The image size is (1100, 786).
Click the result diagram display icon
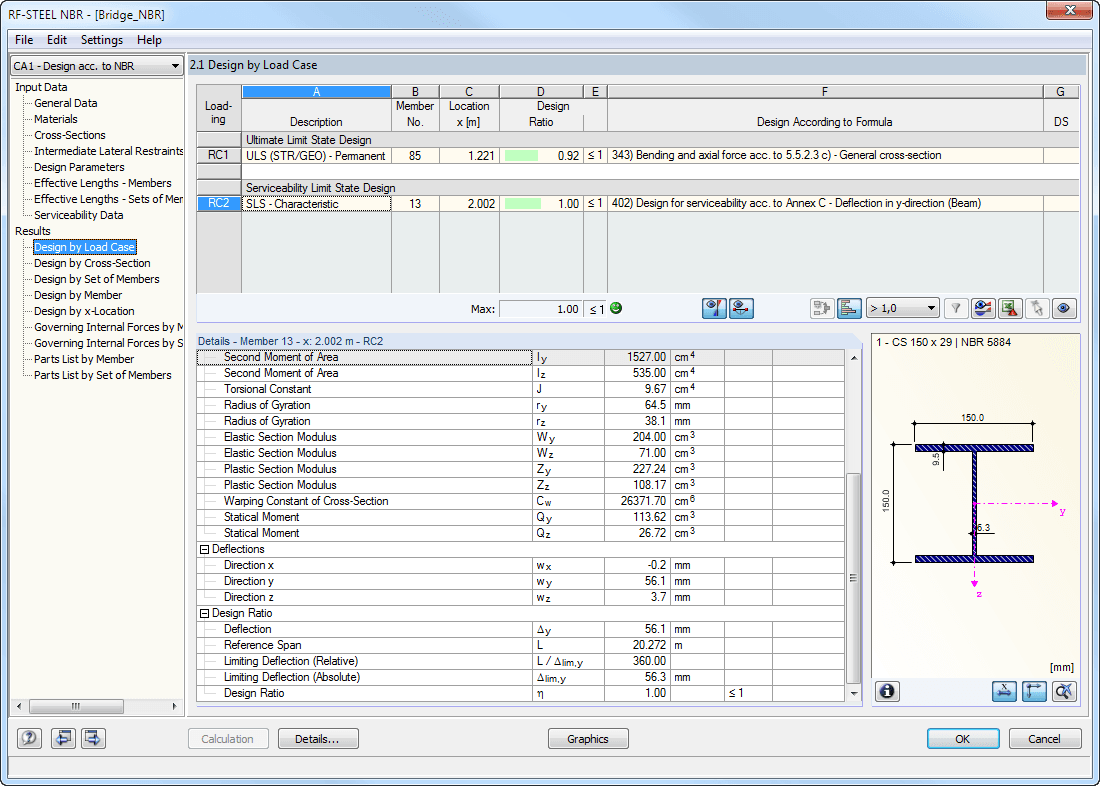(x=741, y=308)
